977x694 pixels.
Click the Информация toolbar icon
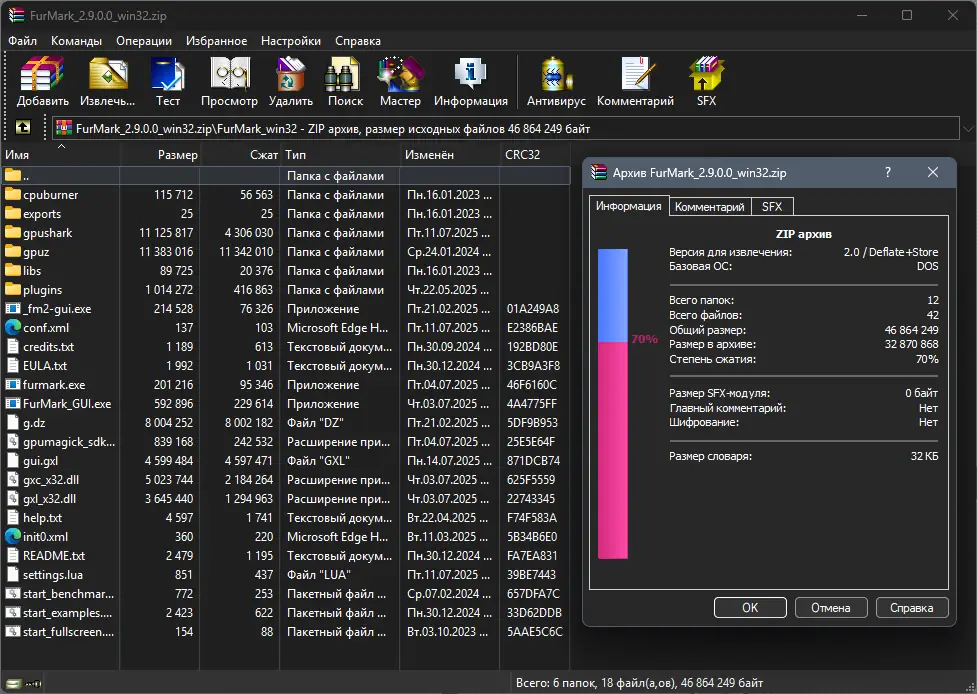click(470, 74)
